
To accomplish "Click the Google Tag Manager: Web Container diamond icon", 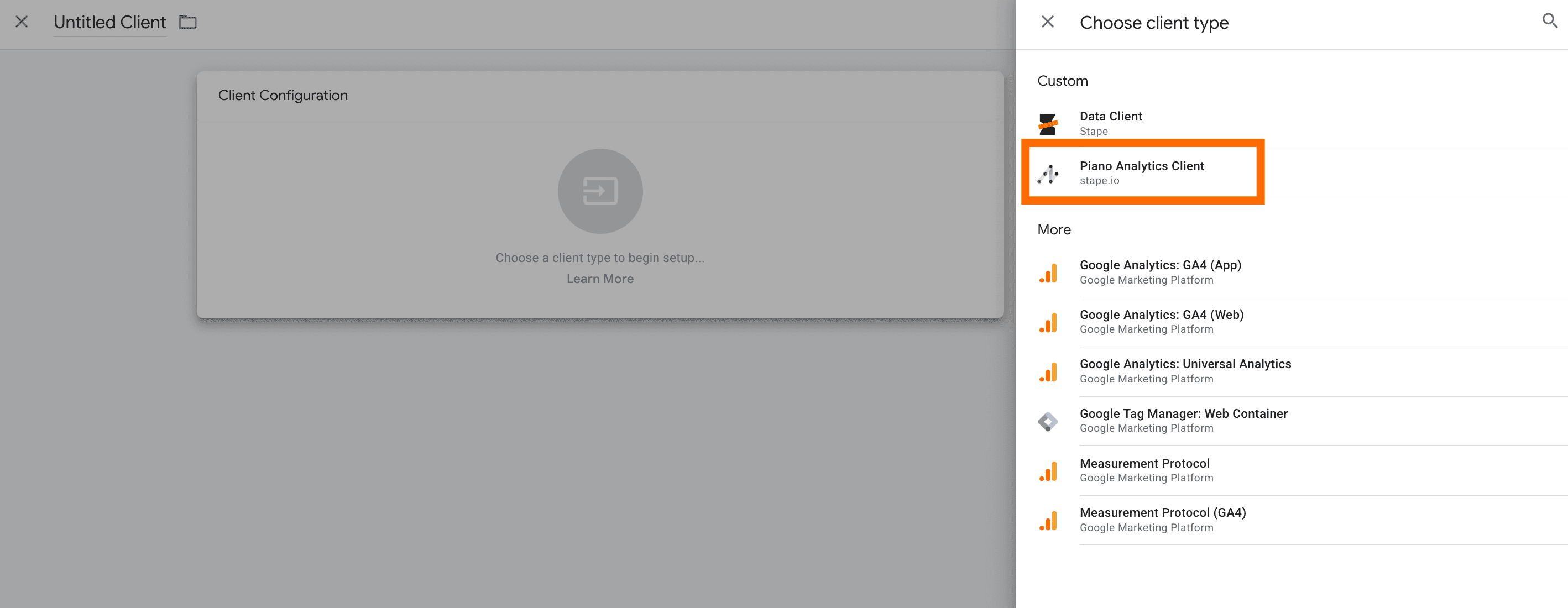I will click(x=1048, y=420).
